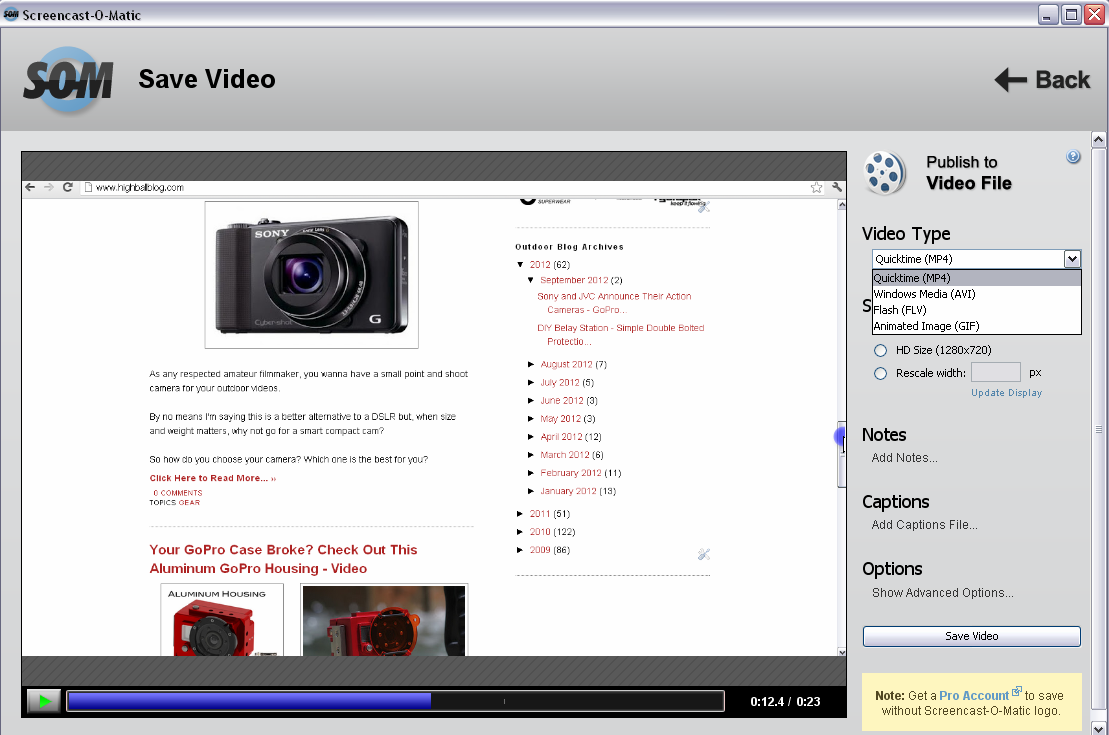Image resolution: width=1109 pixels, height=735 pixels.
Task: Click browser forward arrow in preview
Action: click(x=48, y=187)
